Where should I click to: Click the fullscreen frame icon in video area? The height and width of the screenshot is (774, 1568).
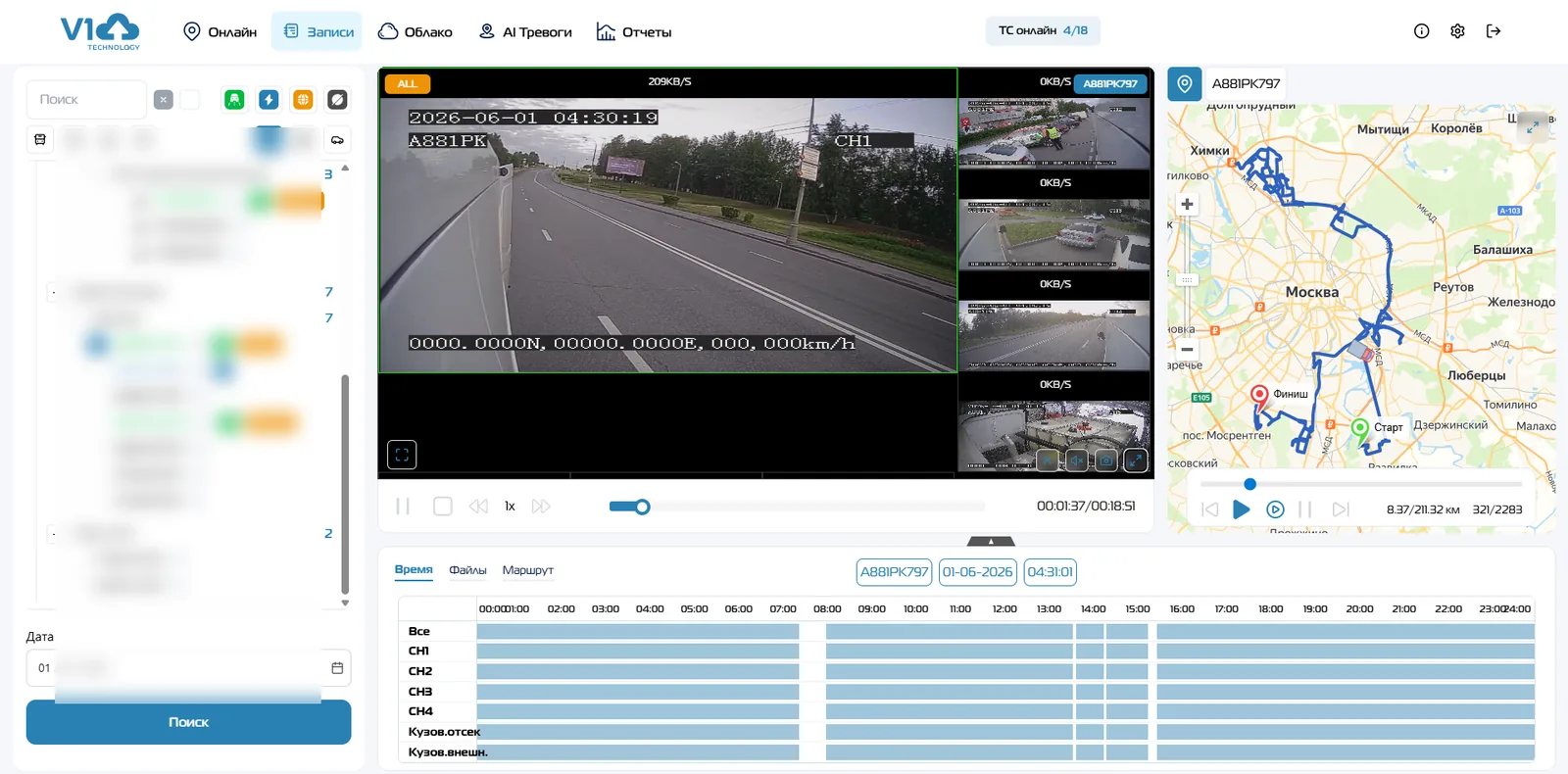coord(402,455)
